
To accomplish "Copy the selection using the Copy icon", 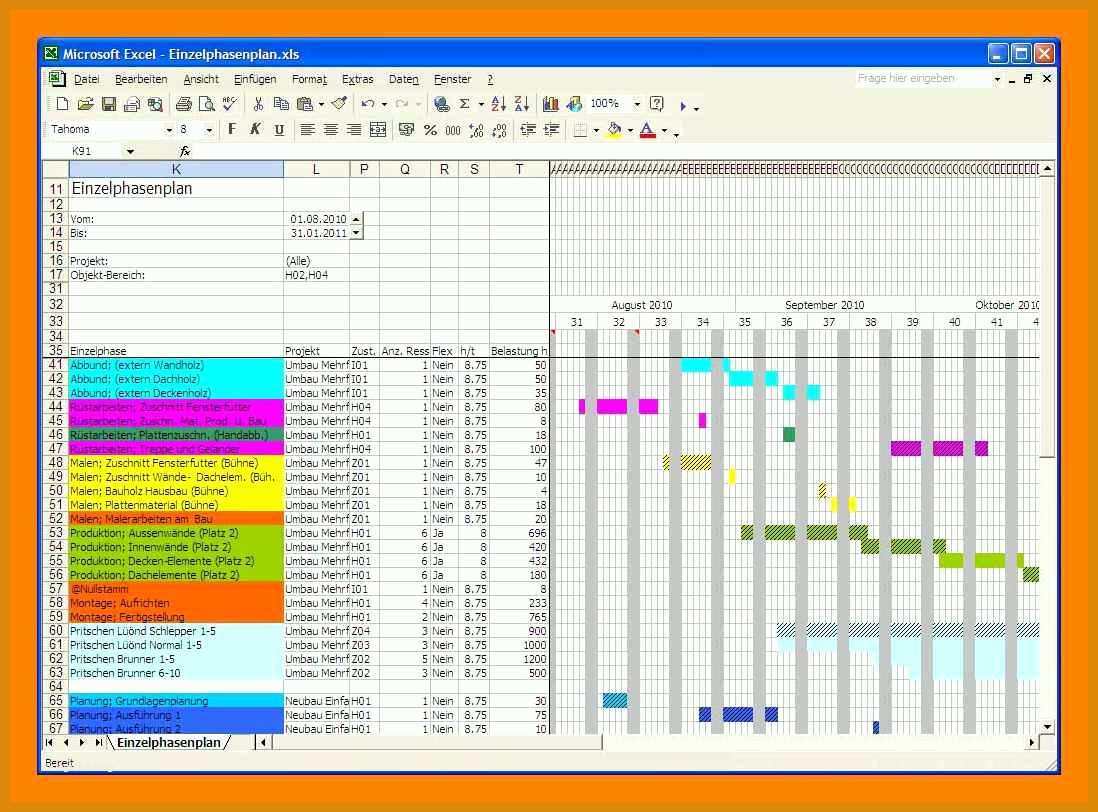I will [282, 104].
